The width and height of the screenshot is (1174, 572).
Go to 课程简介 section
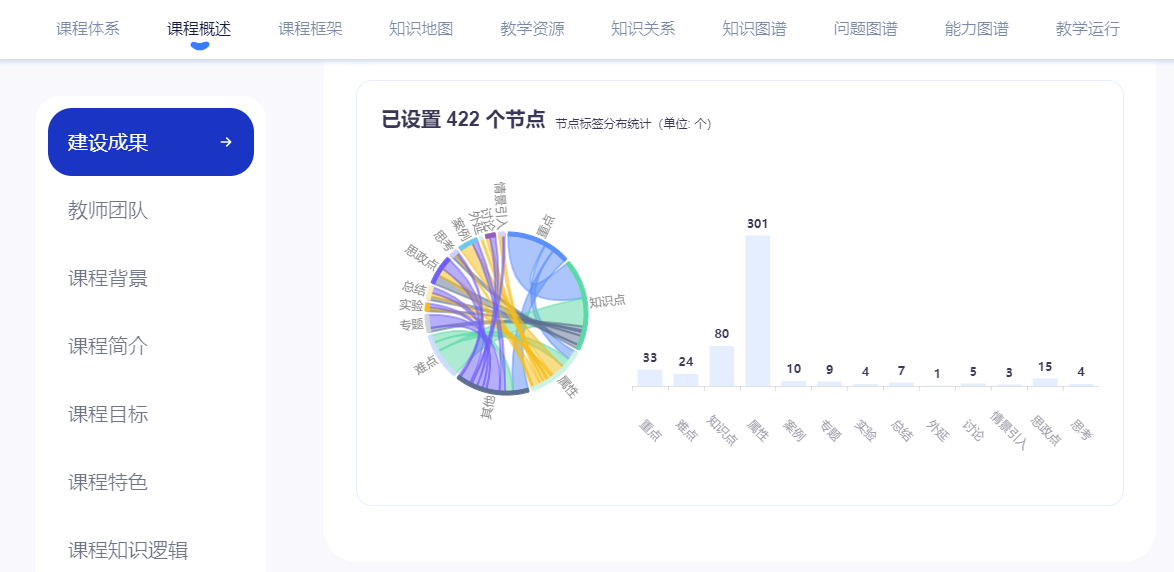(108, 346)
